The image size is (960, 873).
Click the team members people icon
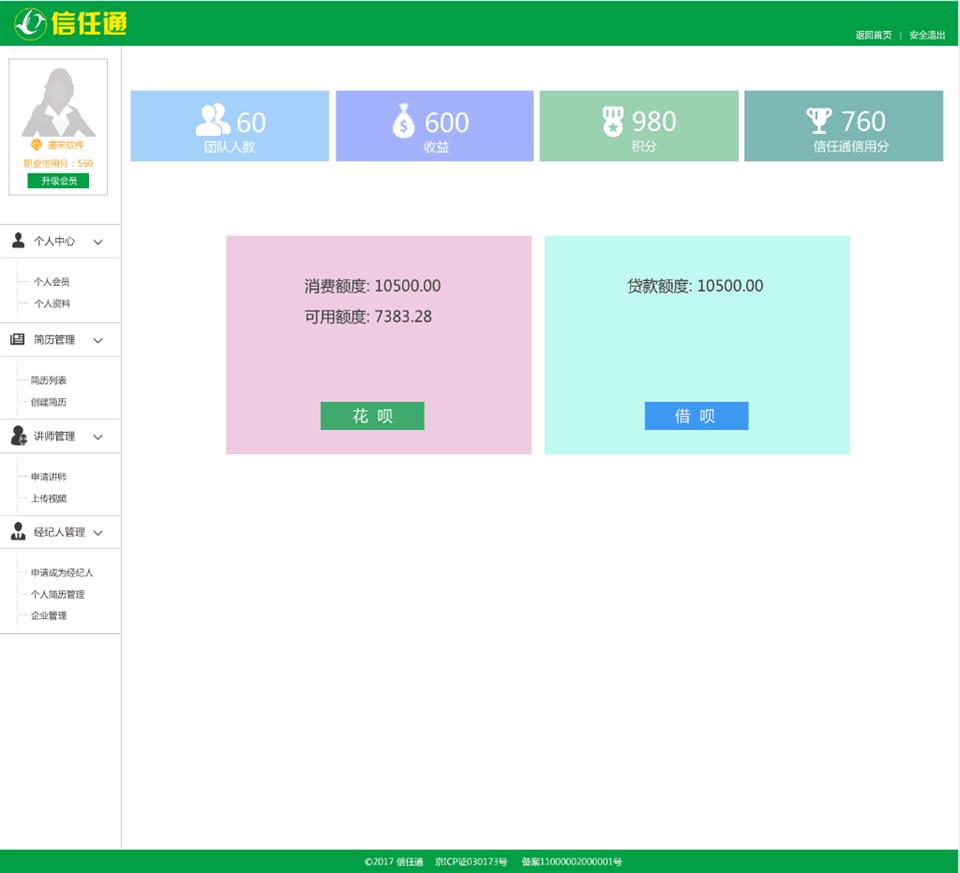pyautogui.click(x=212, y=120)
